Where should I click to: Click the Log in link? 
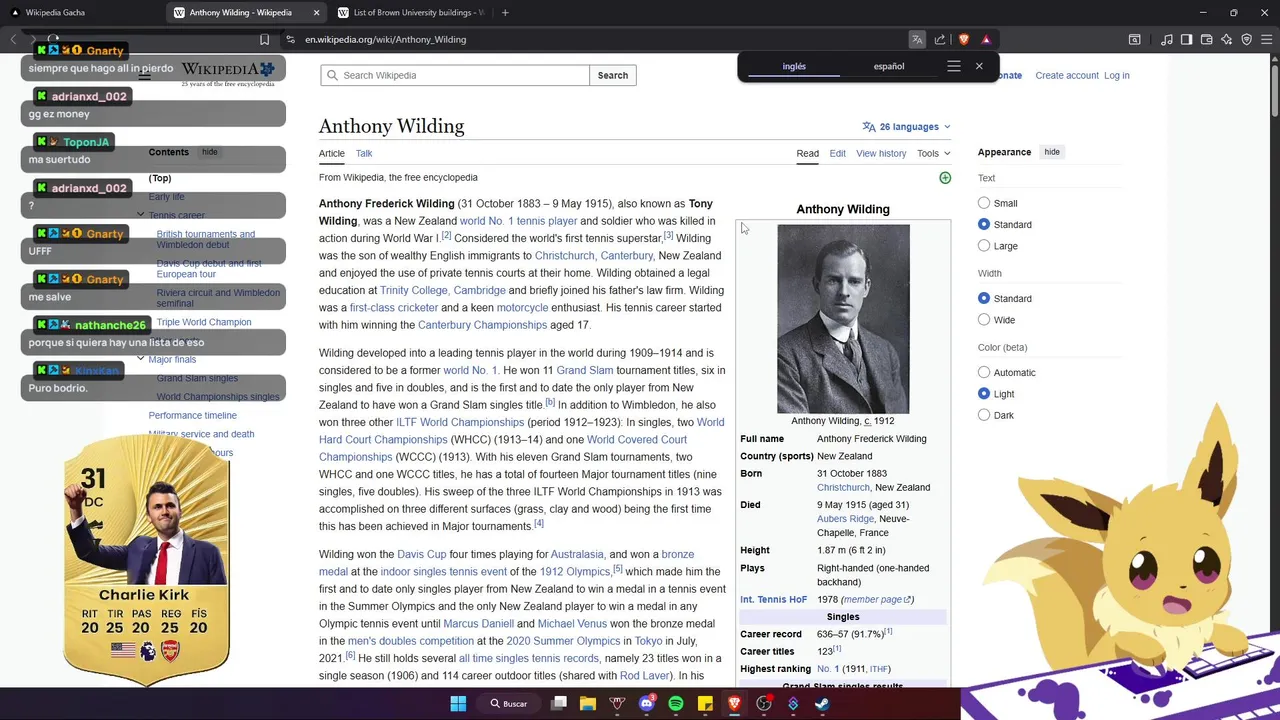(x=1117, y=75)
